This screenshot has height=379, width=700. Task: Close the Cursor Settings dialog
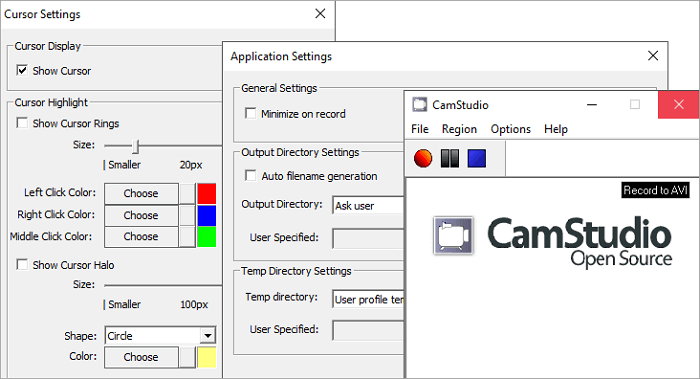(320, 14)
